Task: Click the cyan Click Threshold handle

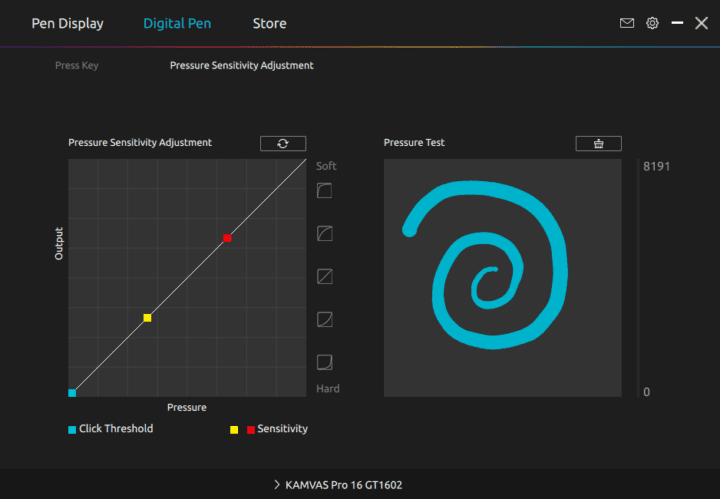Action: click(72, 393)
